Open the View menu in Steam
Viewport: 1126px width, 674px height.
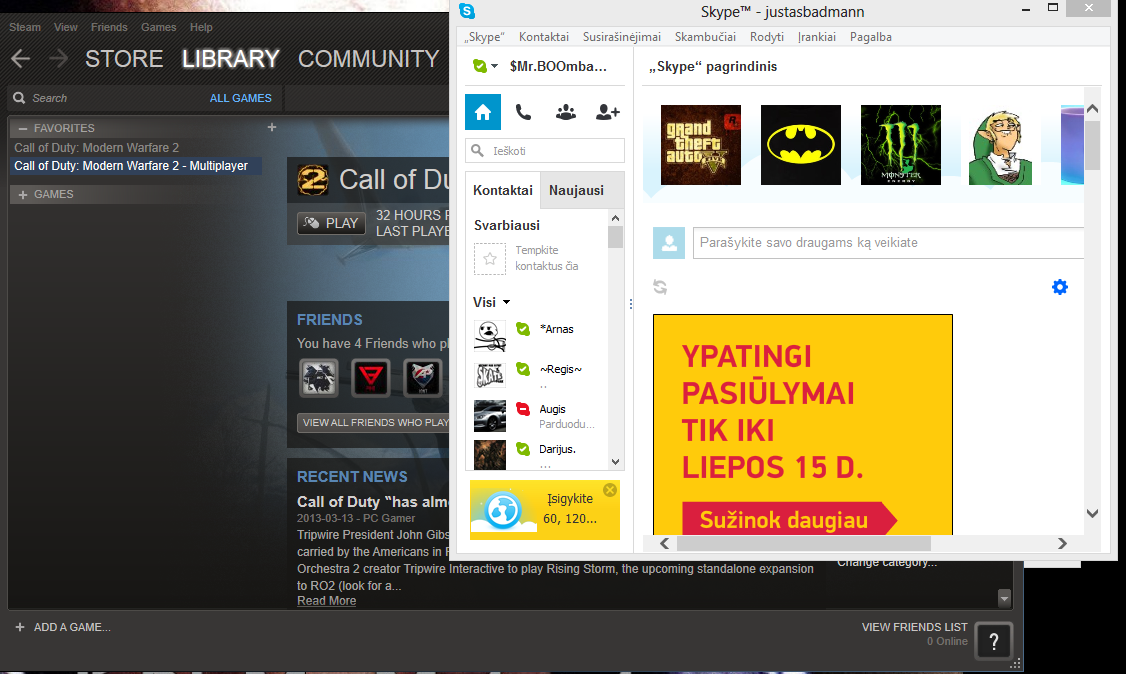pyautogui.click(x=65, y=27)
